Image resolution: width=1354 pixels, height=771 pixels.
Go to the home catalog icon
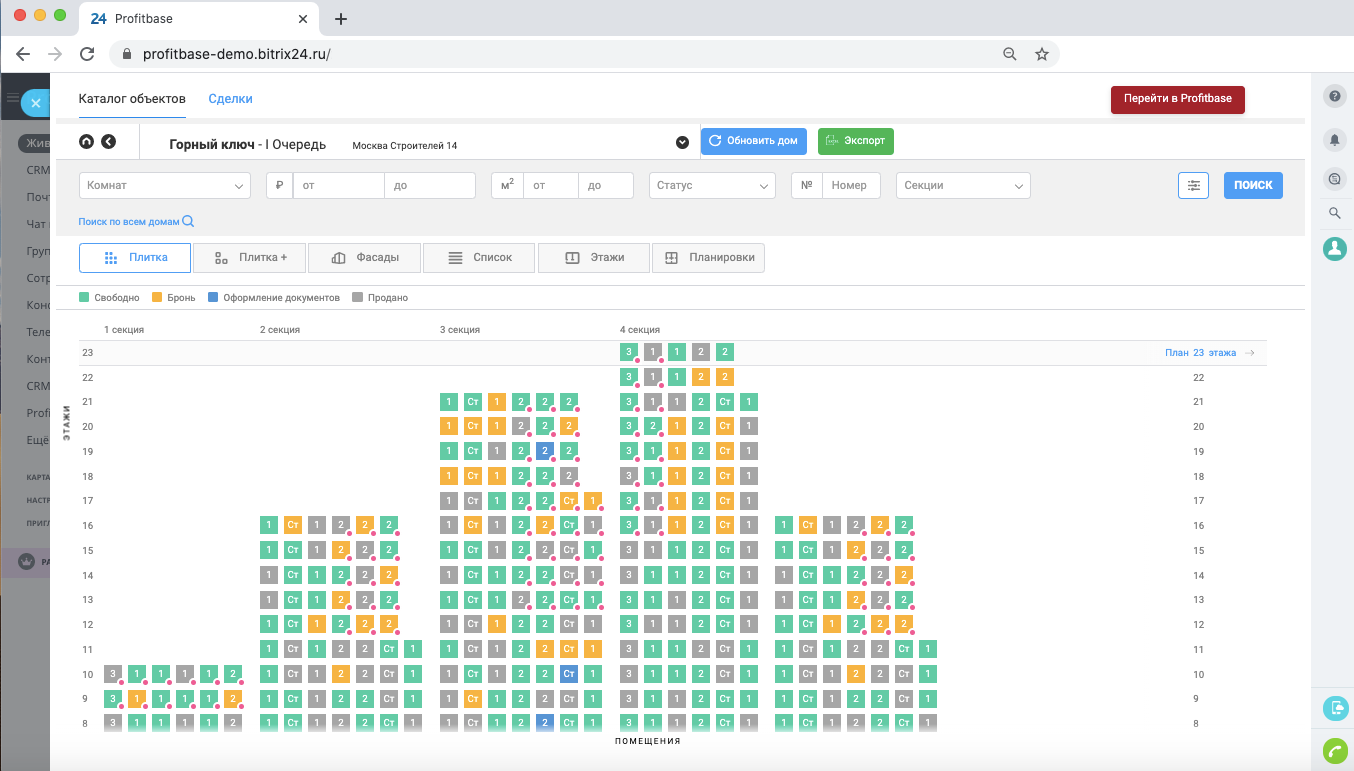click(x=86, y=142)
